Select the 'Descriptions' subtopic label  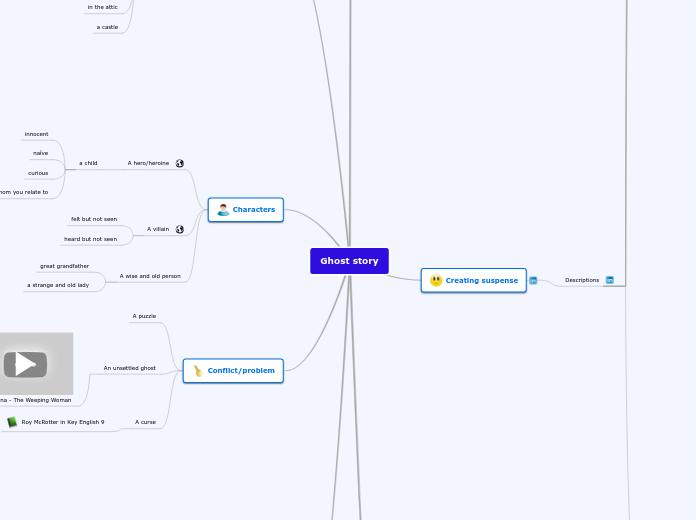click(x=582, y=280)
